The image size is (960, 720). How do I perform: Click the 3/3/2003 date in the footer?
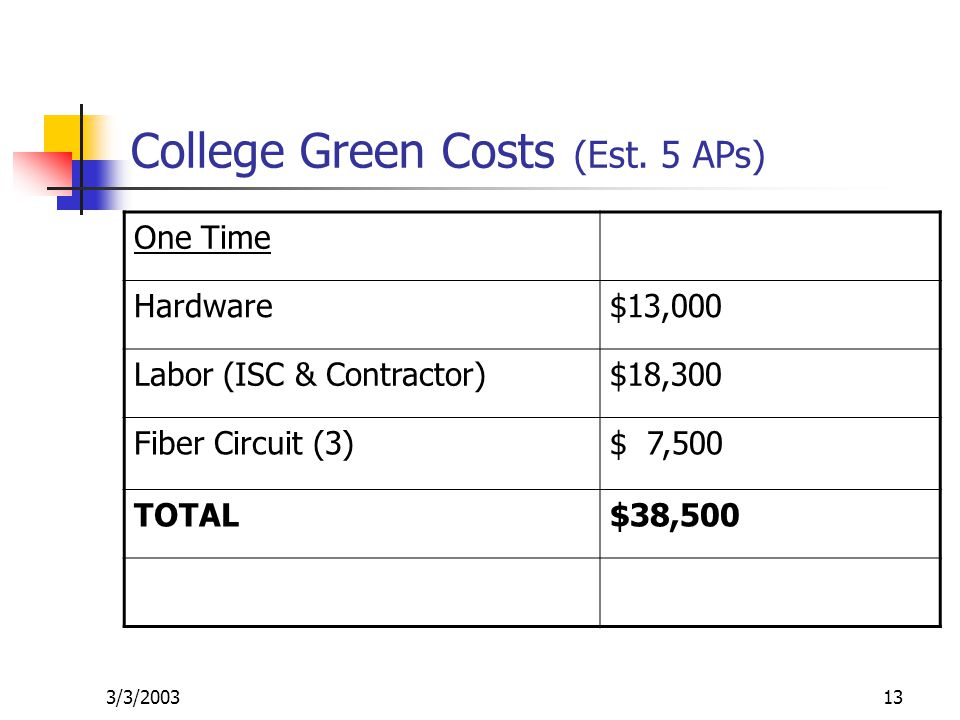point(143,697)
